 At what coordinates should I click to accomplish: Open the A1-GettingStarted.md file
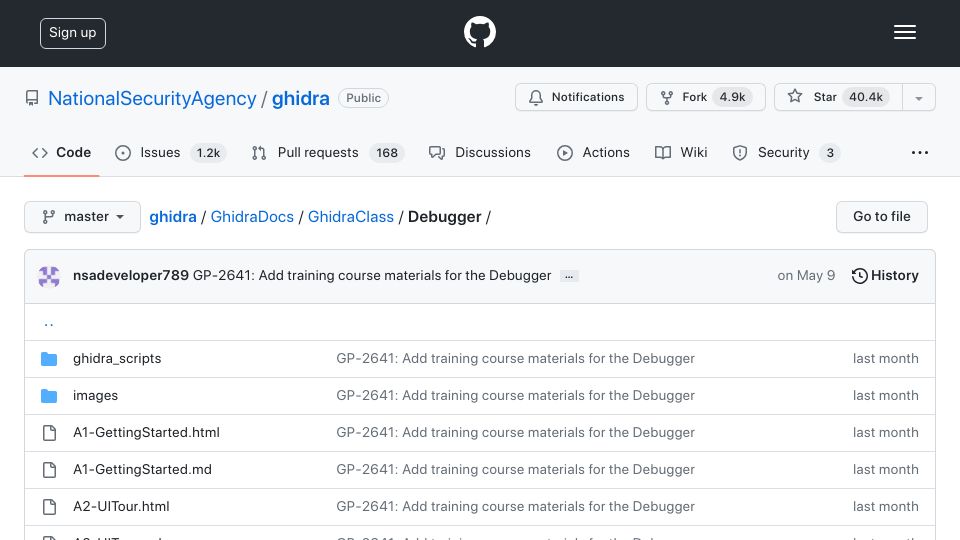143,469
